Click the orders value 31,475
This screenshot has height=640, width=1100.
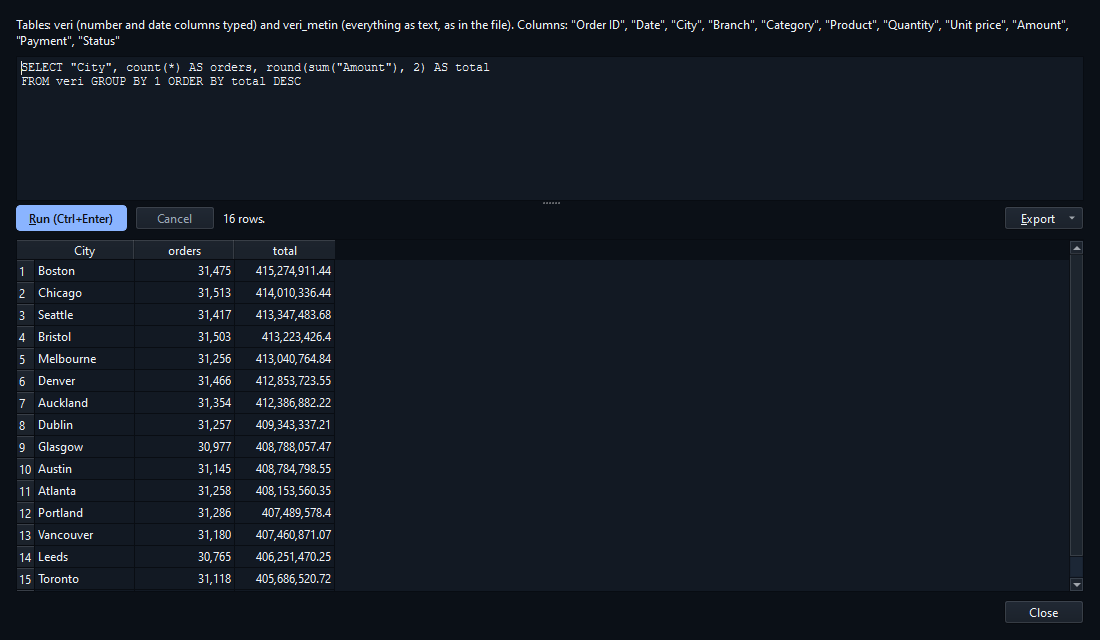185,271
